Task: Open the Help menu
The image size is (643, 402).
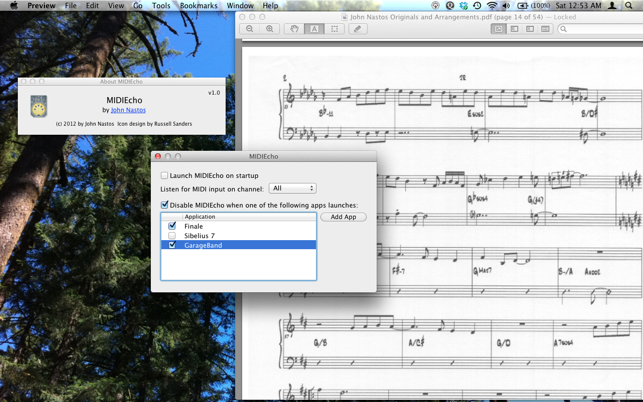Action: click(270, 5)
